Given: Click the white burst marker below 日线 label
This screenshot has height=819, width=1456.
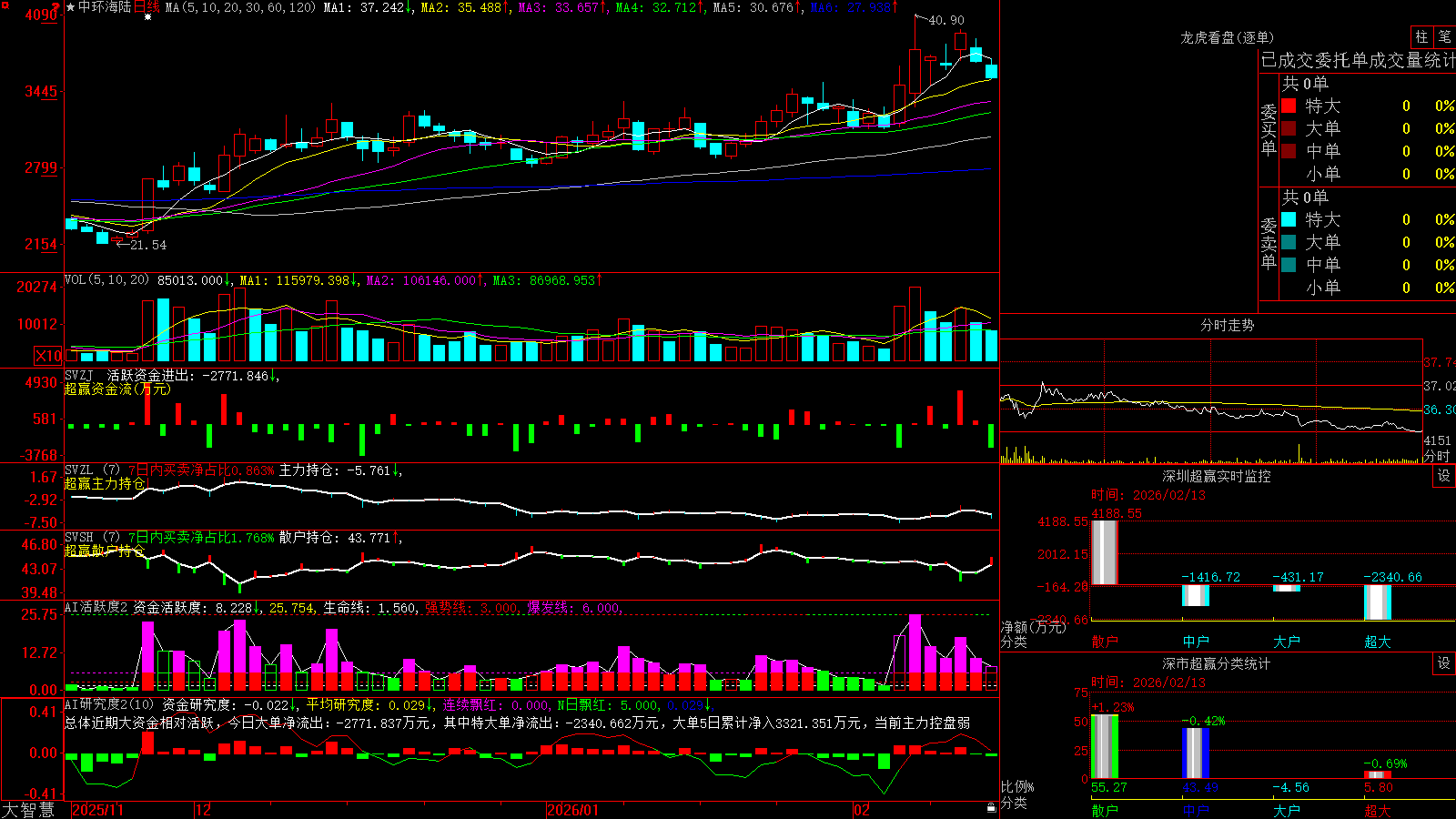Looking at the screenshot, I should [147, 17].
